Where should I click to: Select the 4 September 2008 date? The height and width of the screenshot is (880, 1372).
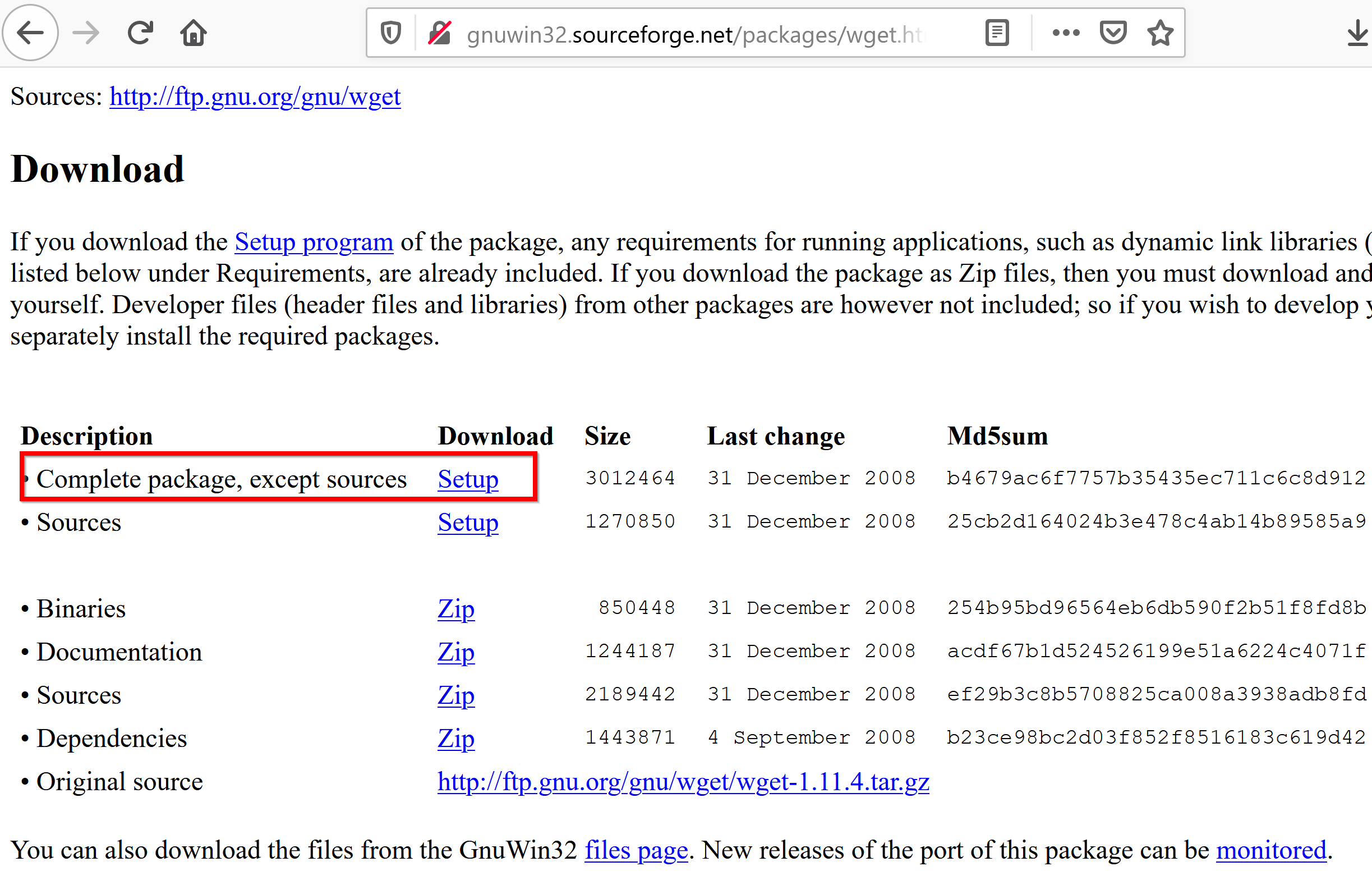tap(811, 737)
